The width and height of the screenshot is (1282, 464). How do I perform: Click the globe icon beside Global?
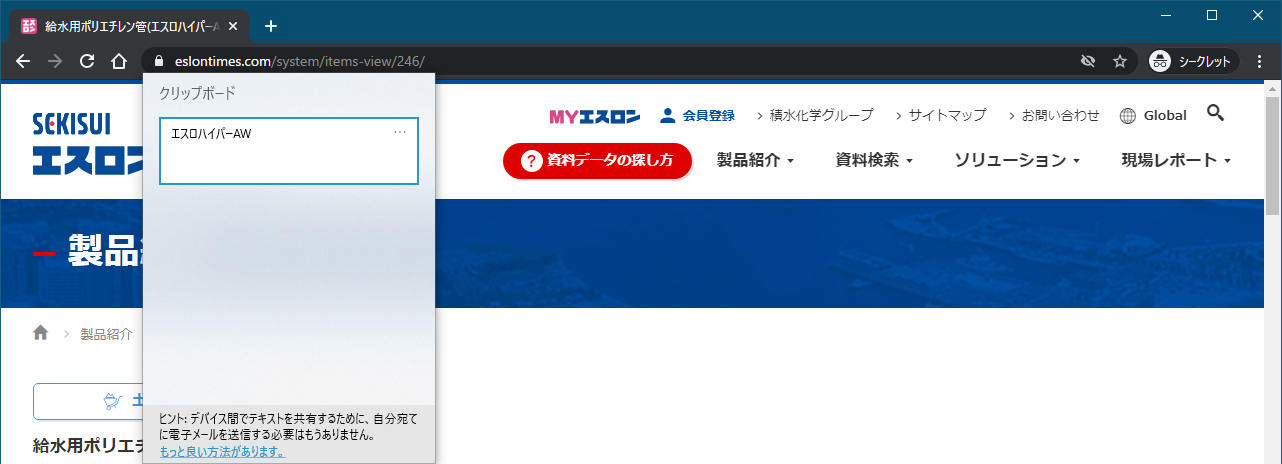pos(1128,116)
